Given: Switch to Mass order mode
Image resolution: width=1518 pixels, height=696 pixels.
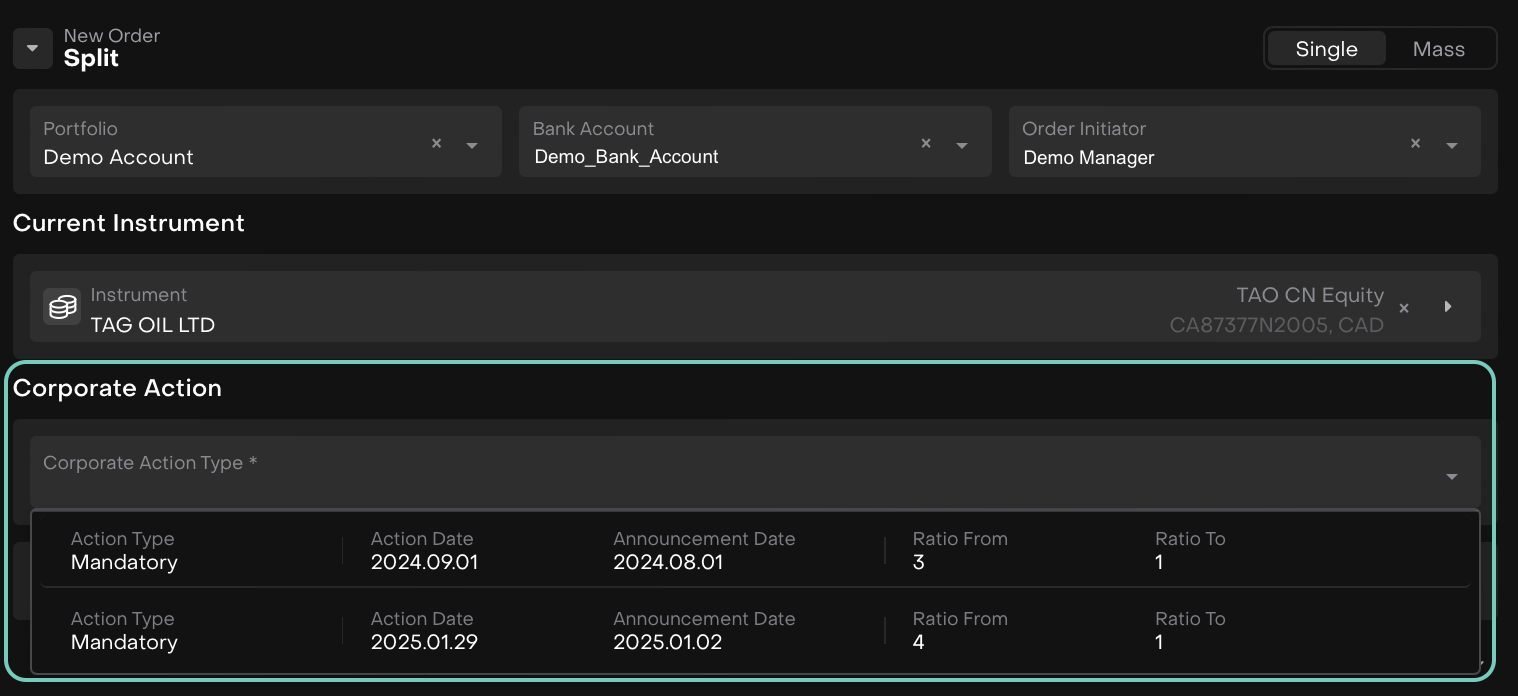Looking at the screenshot, I should pyautogui.click(x=1438, y=49).
